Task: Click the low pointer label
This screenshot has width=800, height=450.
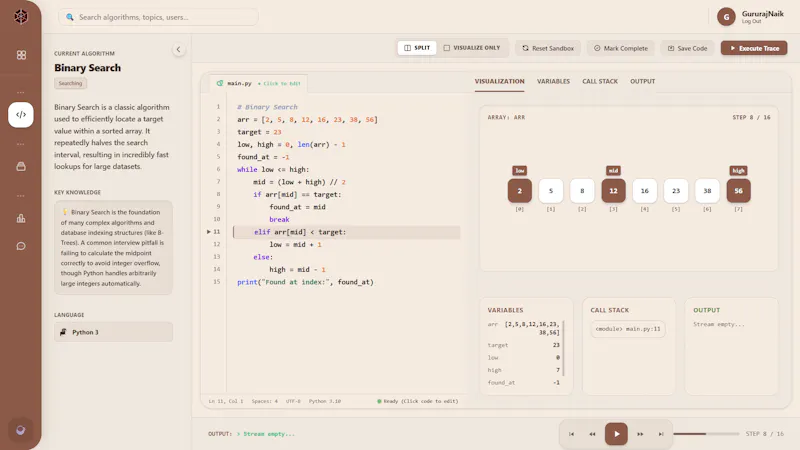Action: pos(519,170)
